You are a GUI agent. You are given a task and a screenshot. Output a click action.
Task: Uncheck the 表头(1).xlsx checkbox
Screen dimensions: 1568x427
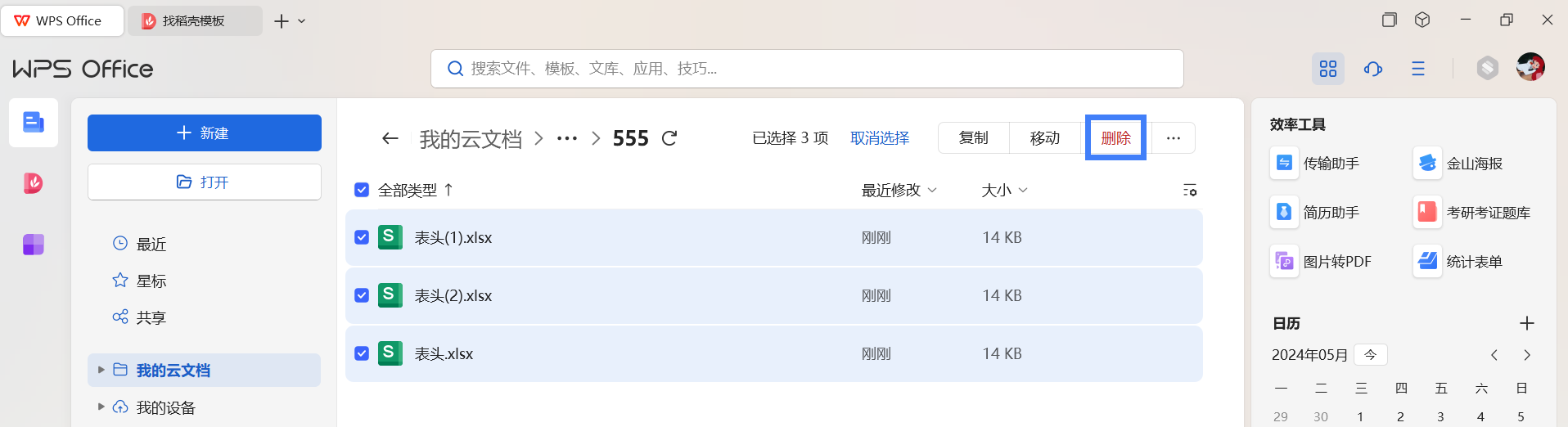click(x=362, y=237)
